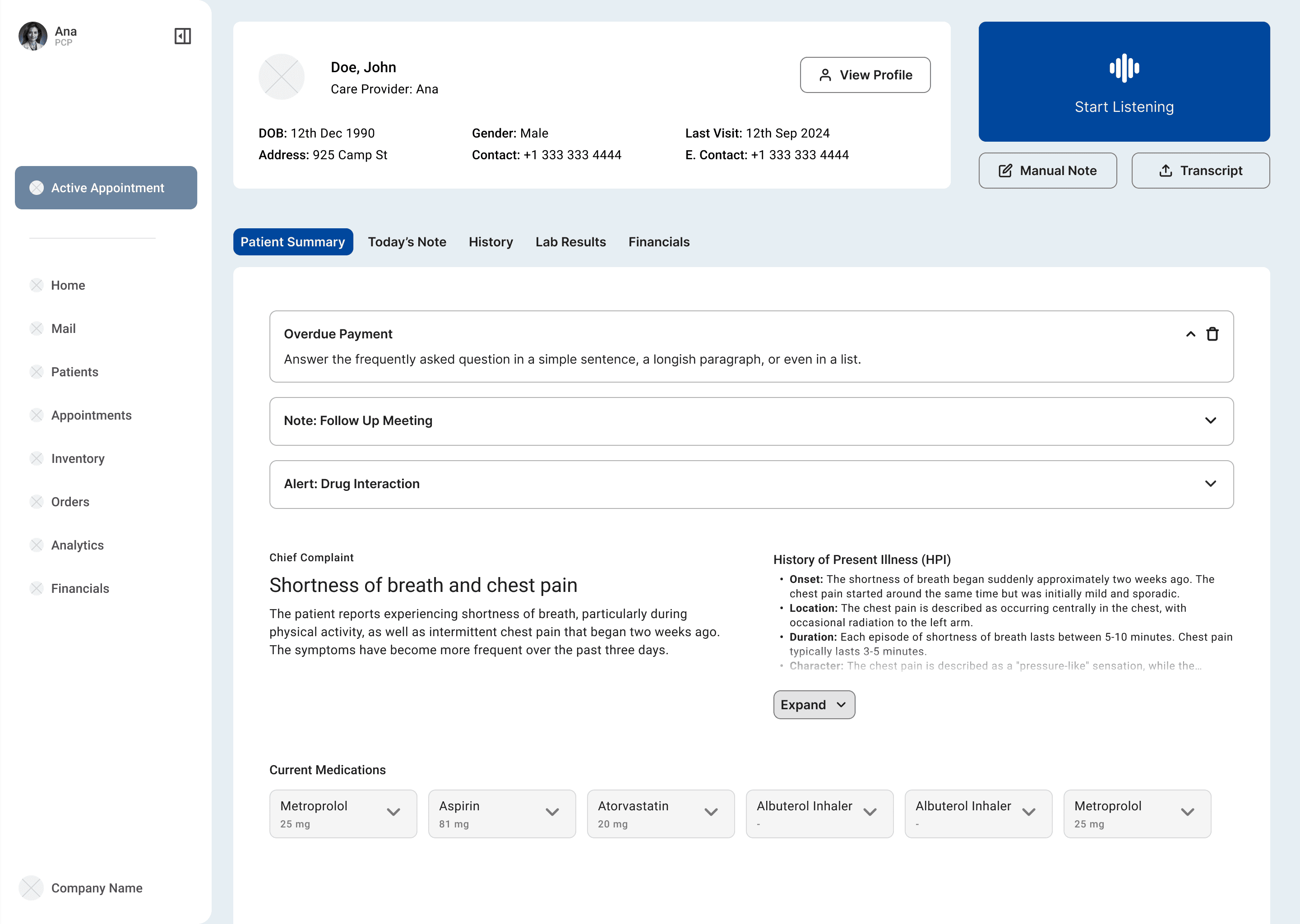Viewport: 1300px width, 924px height.
Task: Go to the Lab Results tab
Action: point(571,242)
